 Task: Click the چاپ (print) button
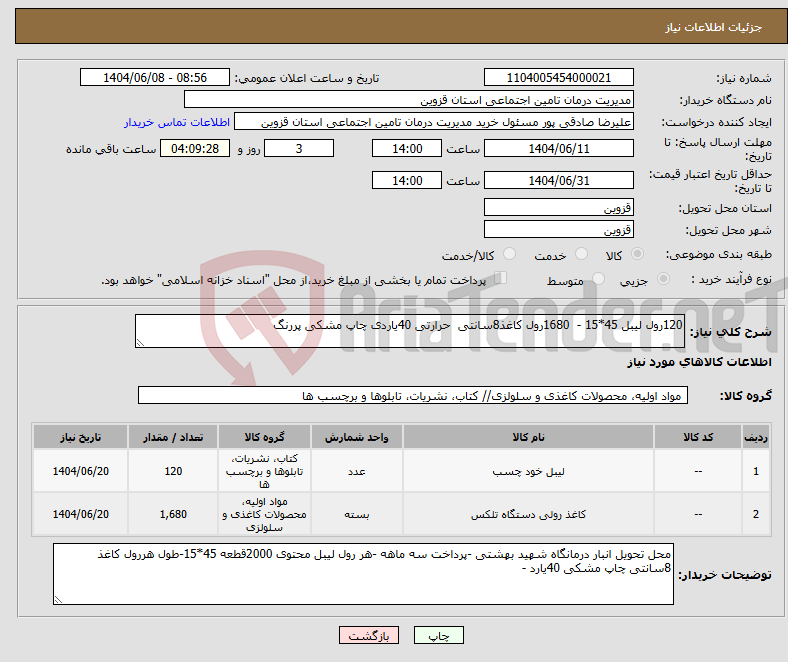coord(440,635)
